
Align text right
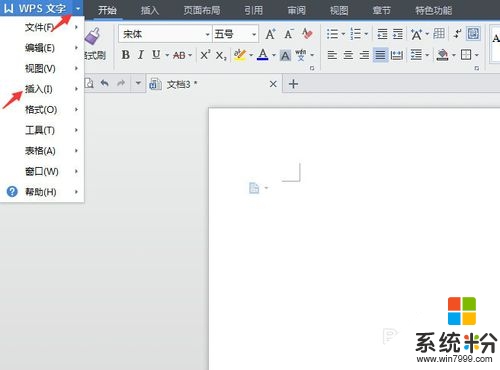pos(364,55)
